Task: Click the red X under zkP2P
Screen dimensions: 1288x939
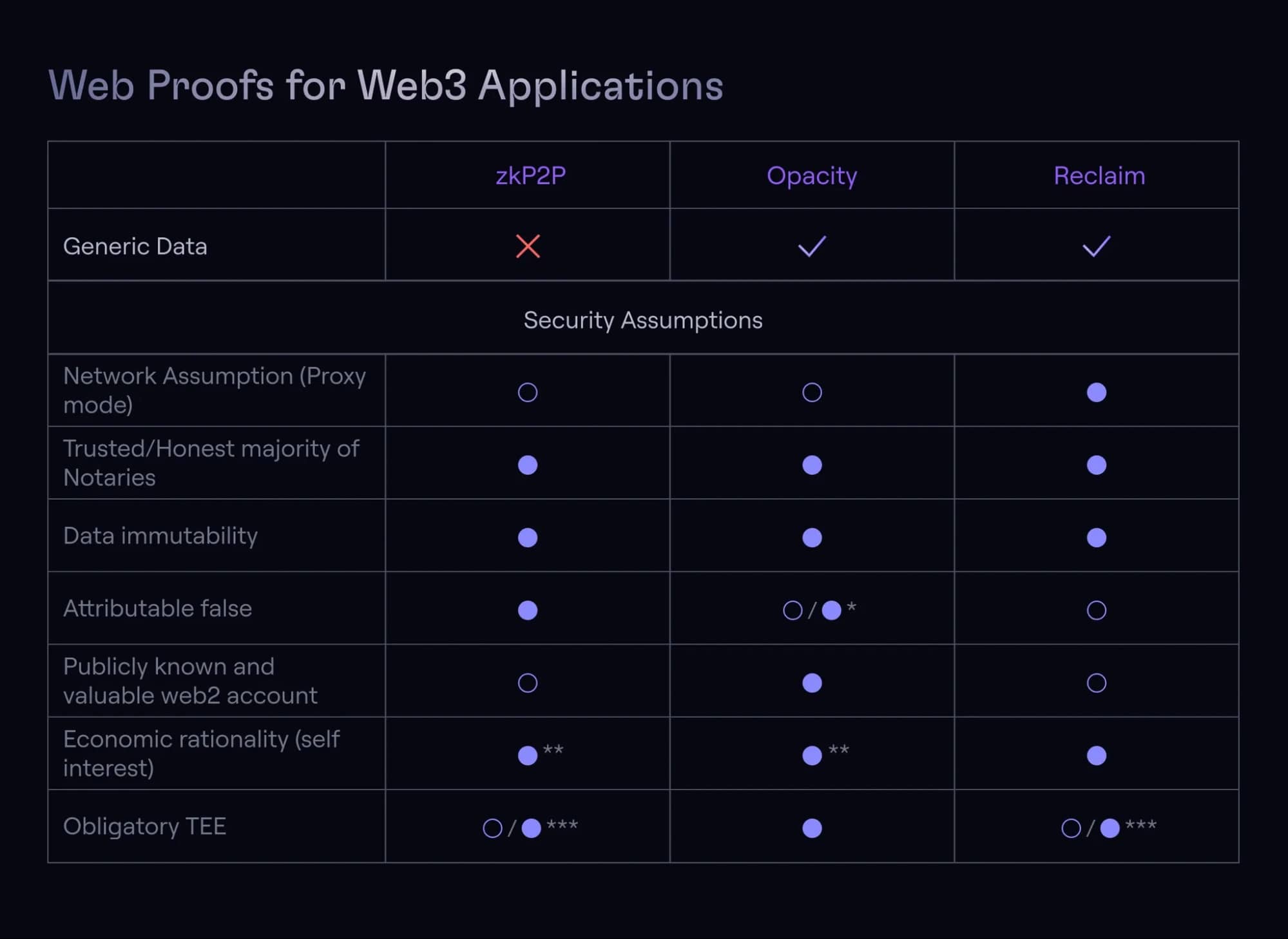Action: coord(528,246)
